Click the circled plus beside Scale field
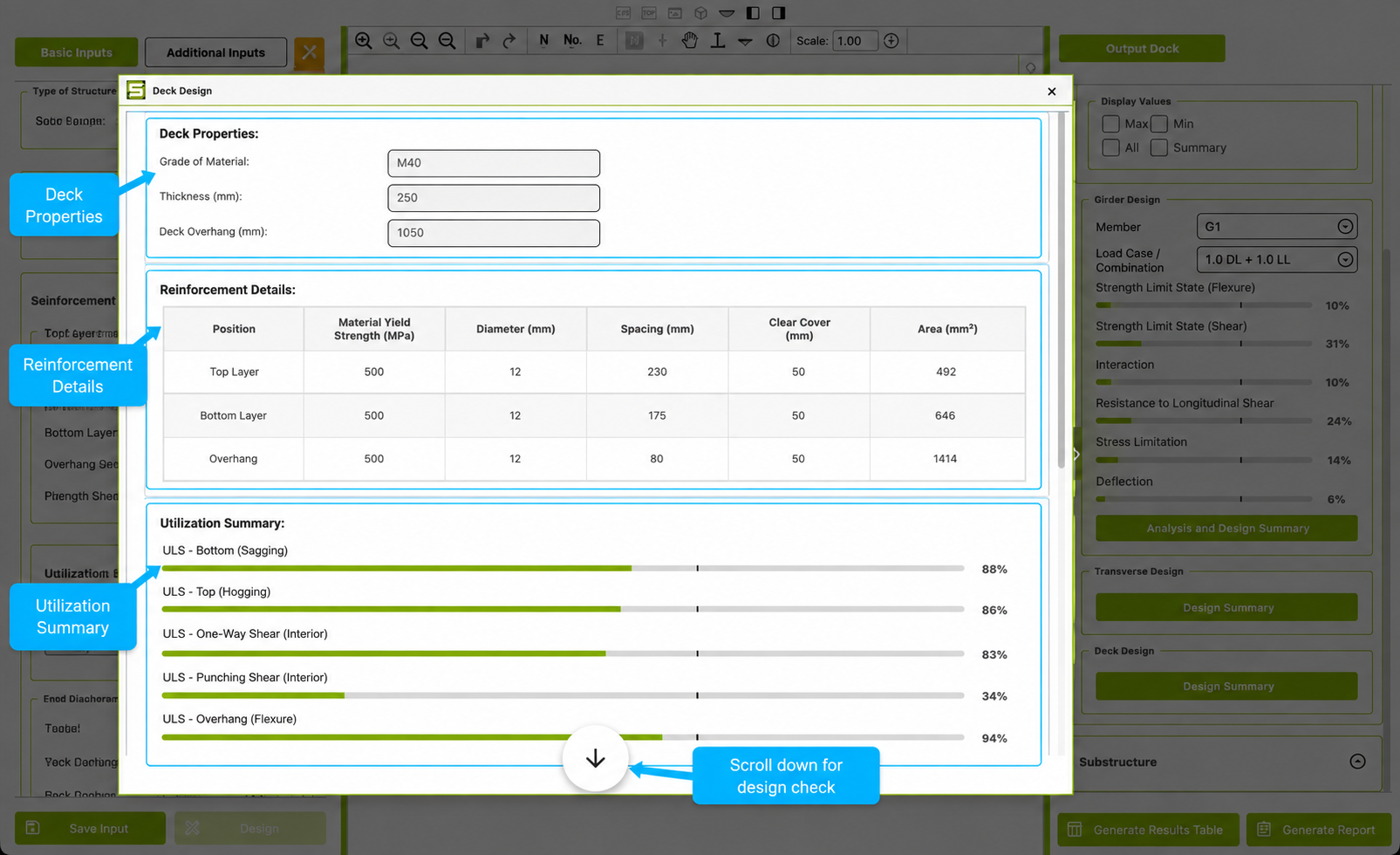This screenshot has width=1400, height=855. [x=891, y=40]
